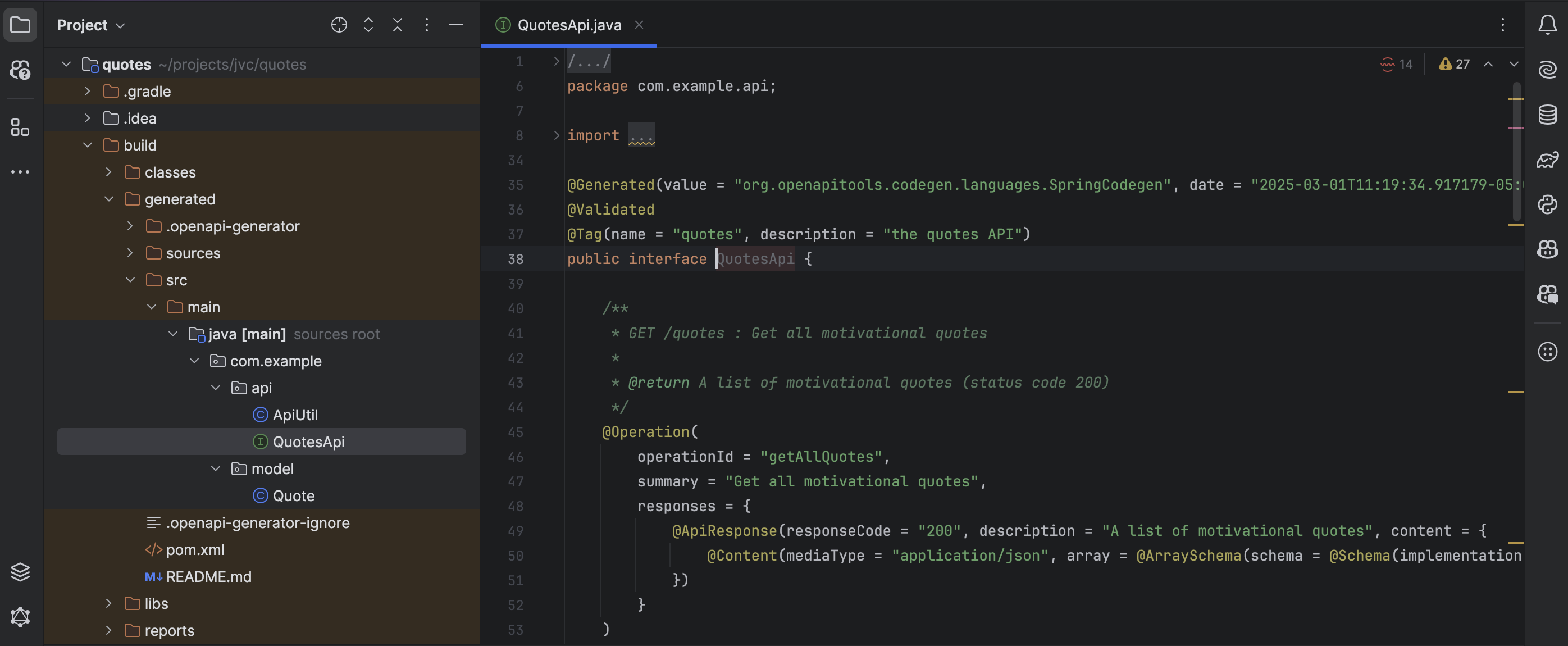Viewport: 1568px width, 646px height.
Task: Click the Select Opened File crosshair icon
Action: pyautogui.click(x=339, y=25)
